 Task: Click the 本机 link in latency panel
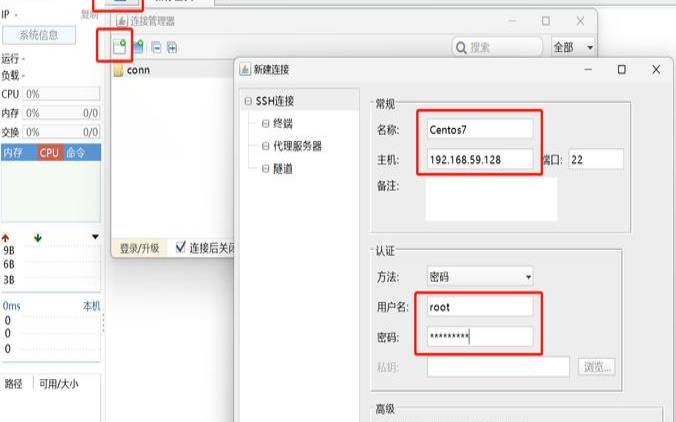point(91,306)
